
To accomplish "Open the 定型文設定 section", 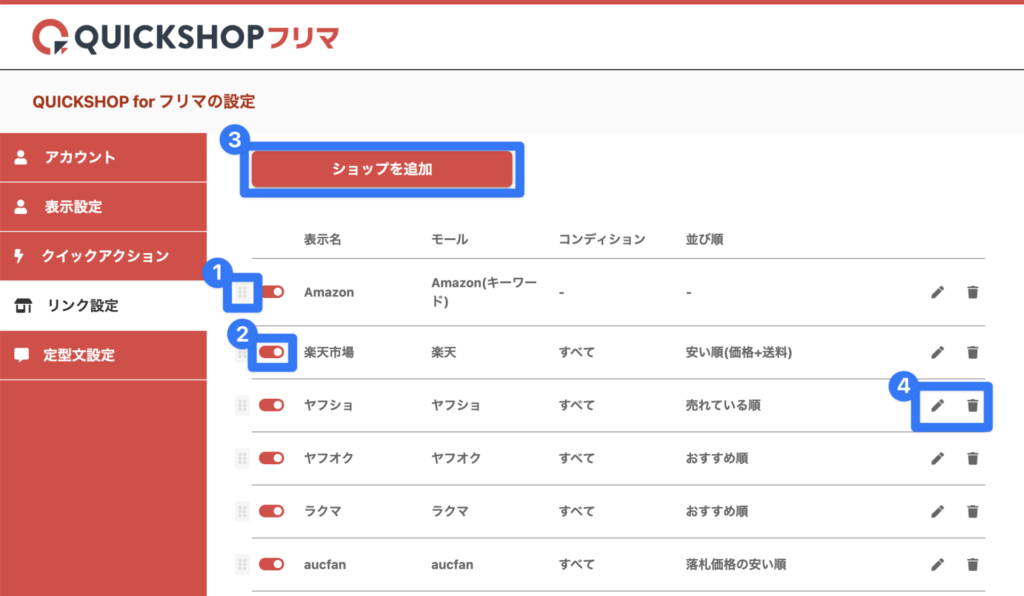I will [103, 355].
